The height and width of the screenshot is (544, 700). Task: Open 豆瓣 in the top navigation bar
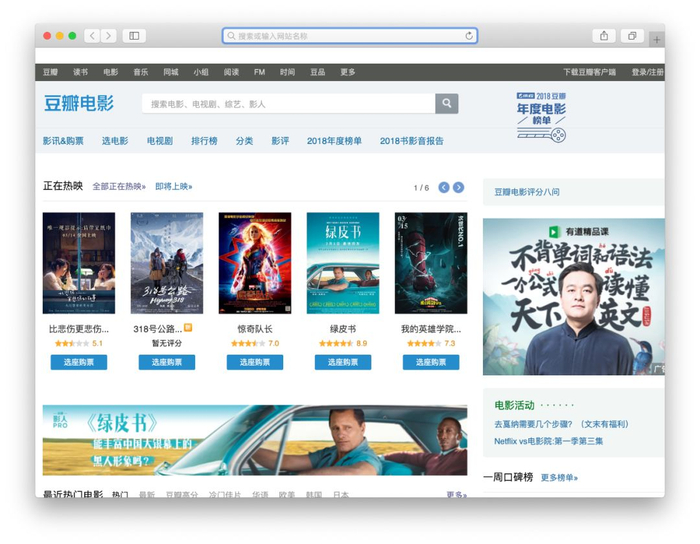pos(50,72)
